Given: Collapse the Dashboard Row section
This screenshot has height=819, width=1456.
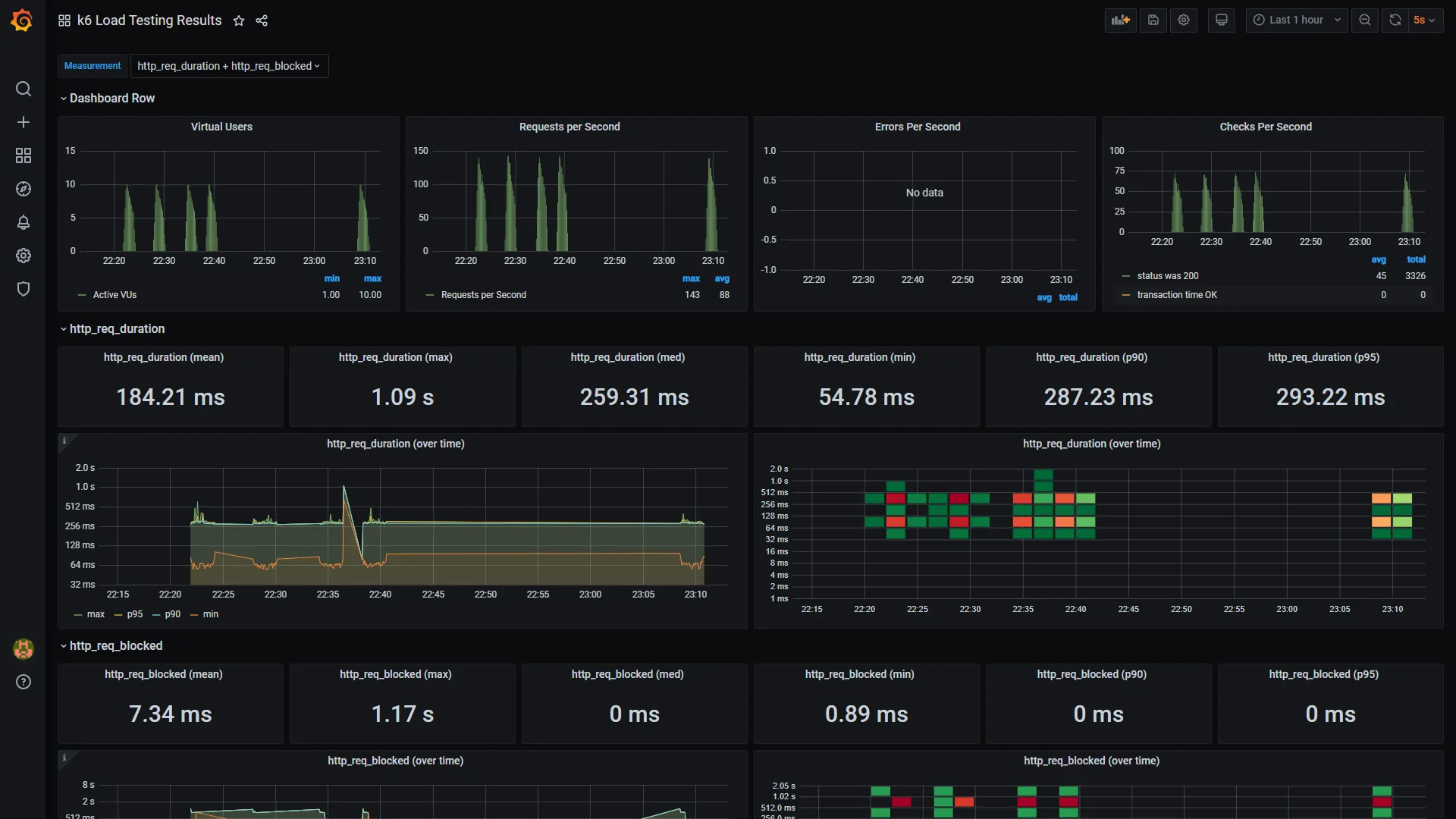Looking at the screenshot, I should click(108, 98).
